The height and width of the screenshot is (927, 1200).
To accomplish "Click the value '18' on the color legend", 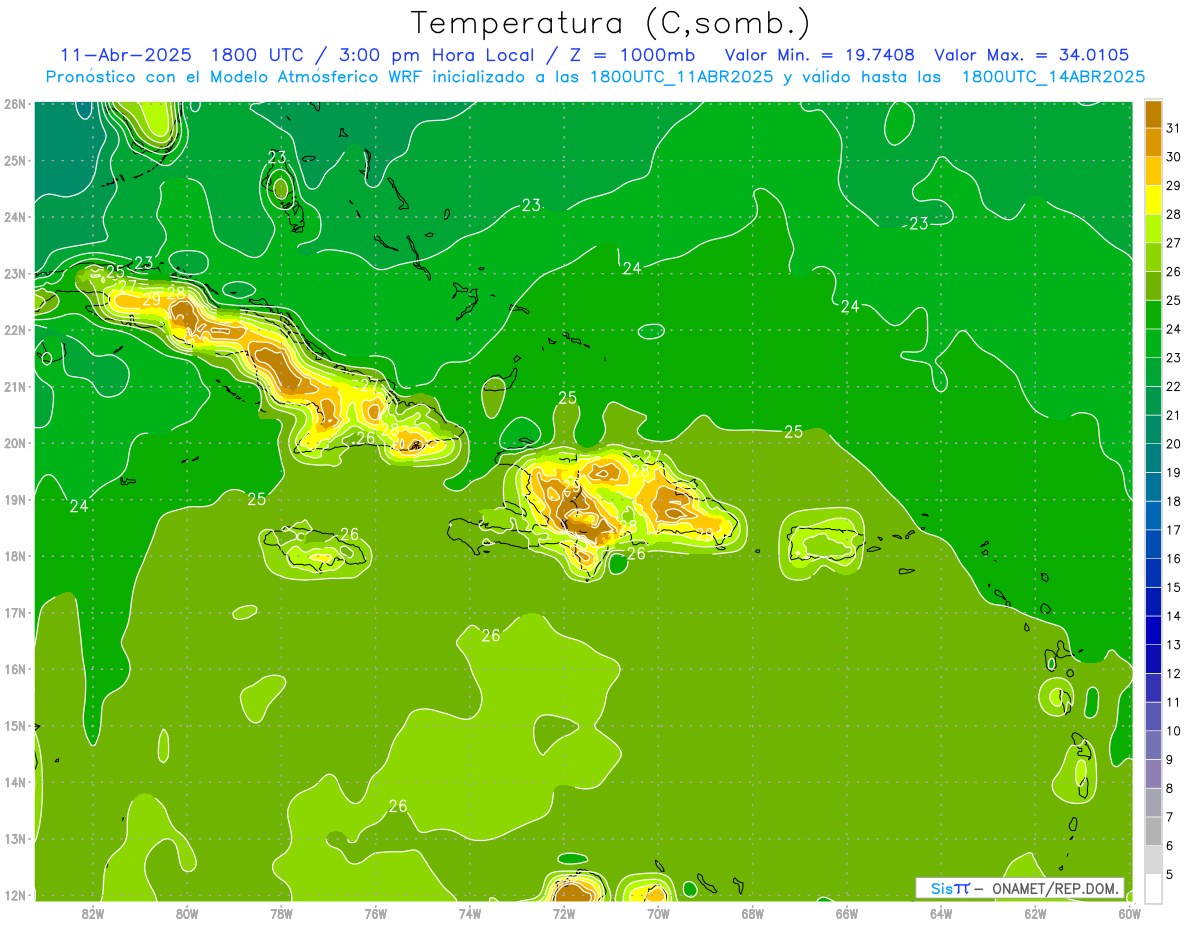I will tap(1174, 501).
